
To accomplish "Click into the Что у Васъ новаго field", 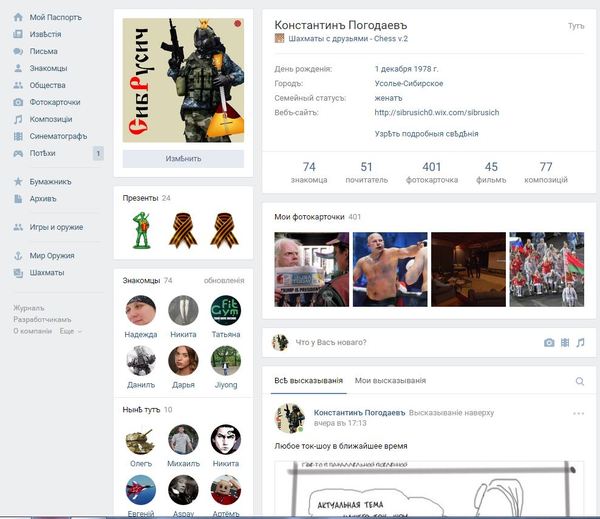I will (x=400, y=343).
